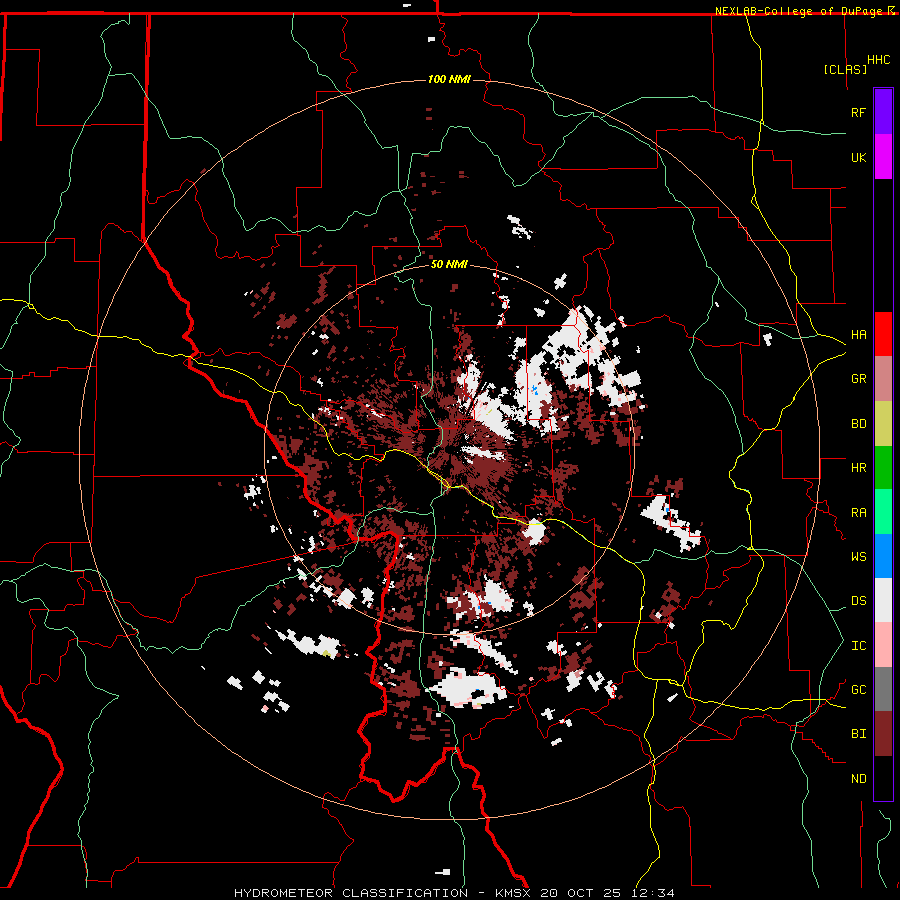Click the RA legend label
The image size is (900, 900).
(x=858, y=513)
